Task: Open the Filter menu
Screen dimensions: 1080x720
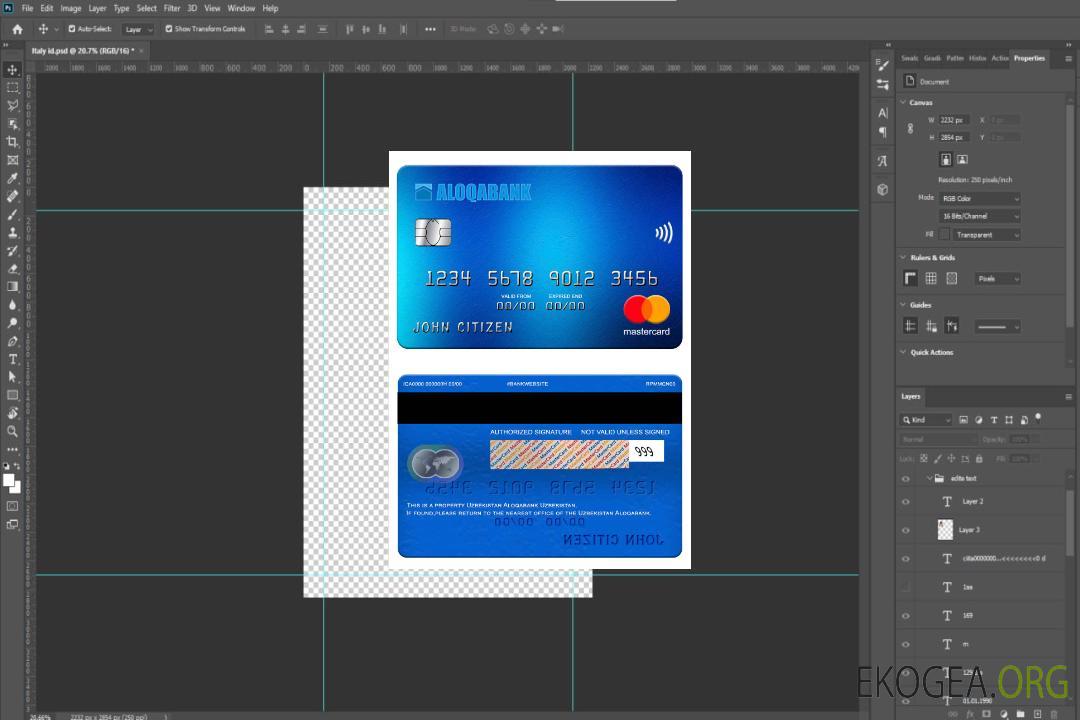Action: click(x=172, y=8)
